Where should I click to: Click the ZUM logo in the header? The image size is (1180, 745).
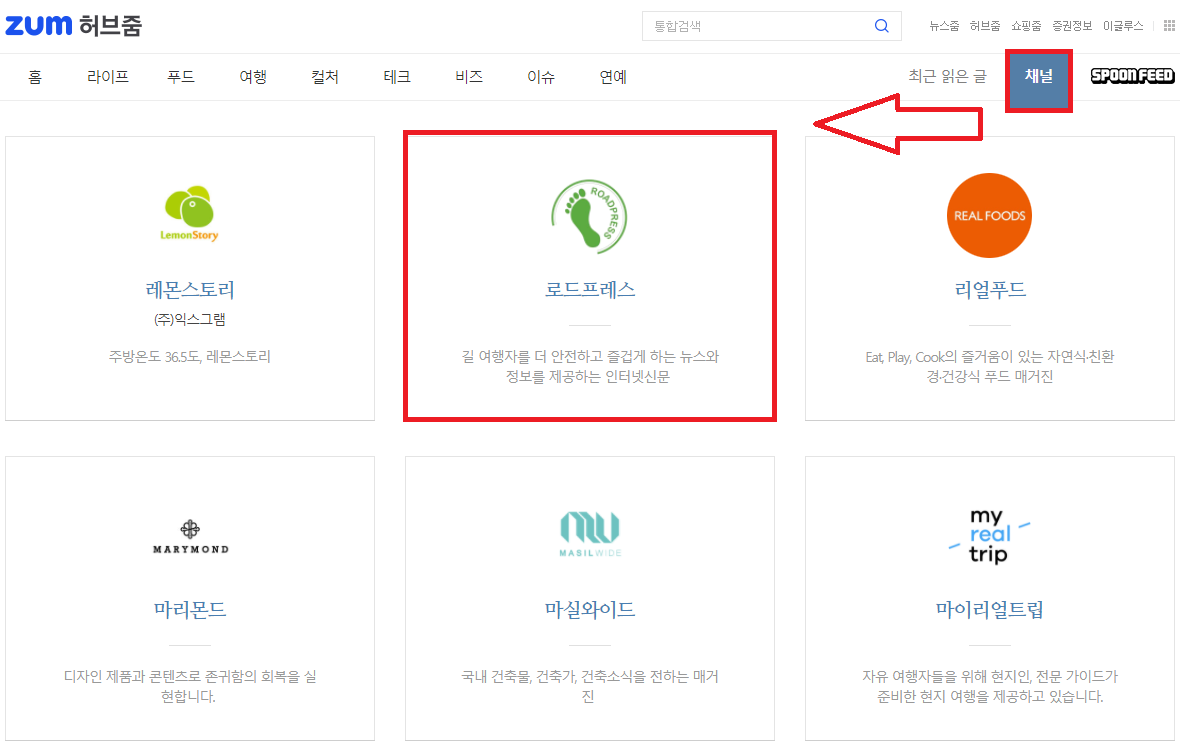38,26
